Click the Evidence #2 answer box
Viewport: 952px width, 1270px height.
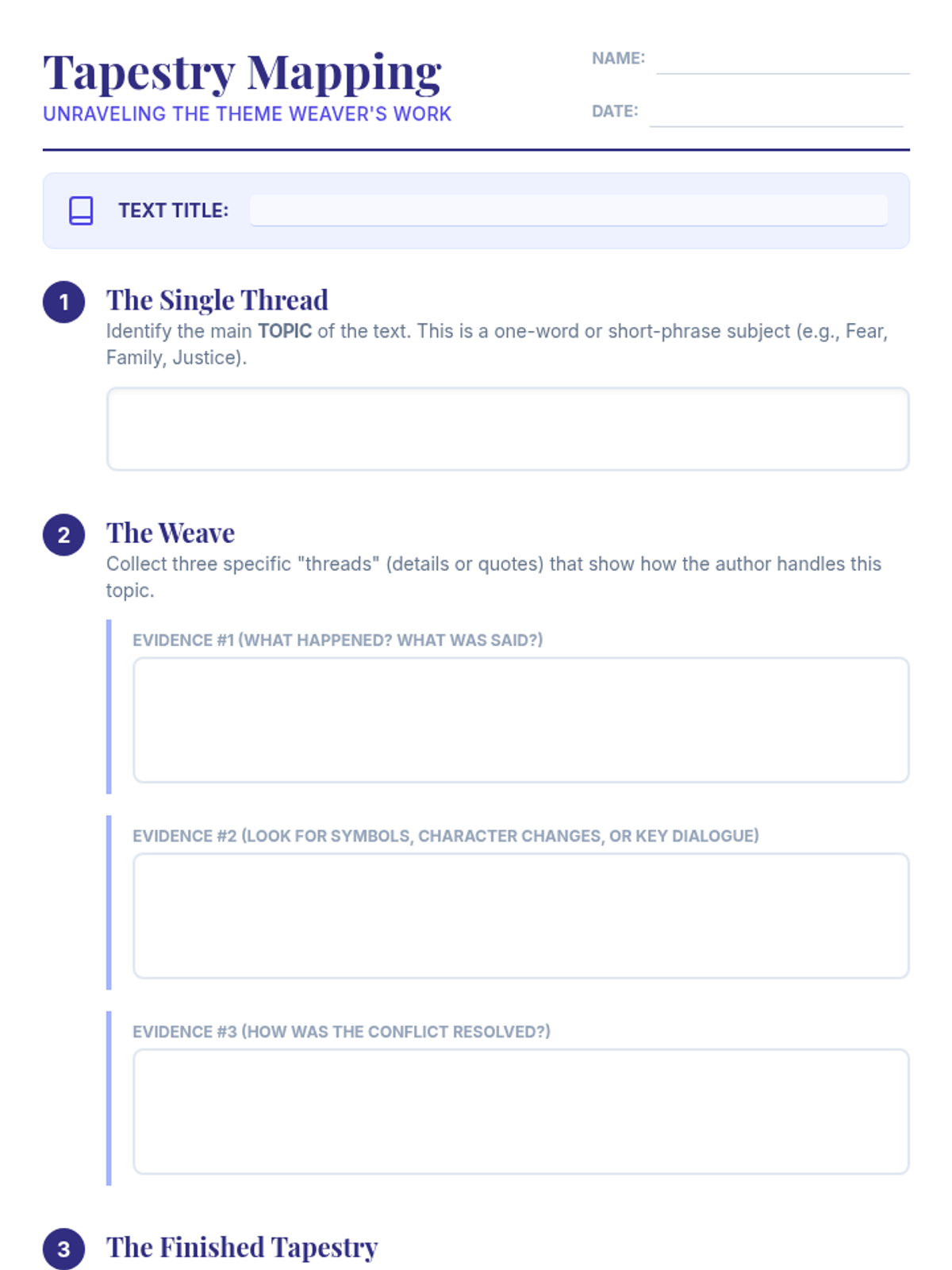pos(520,915)
